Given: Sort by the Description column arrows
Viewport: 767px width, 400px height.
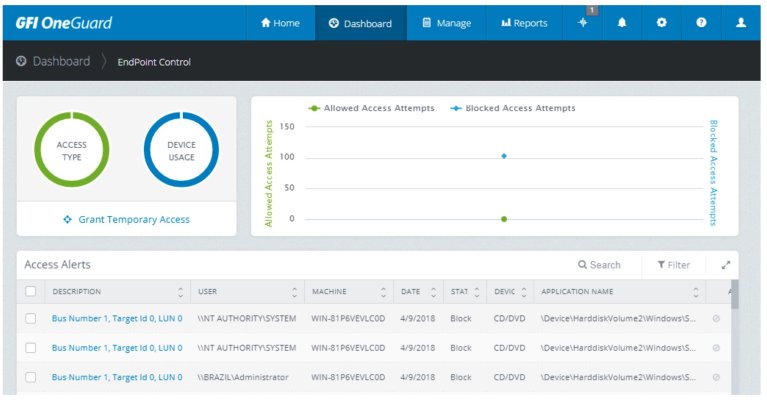Looking at the screenshot, I should 180,292.
